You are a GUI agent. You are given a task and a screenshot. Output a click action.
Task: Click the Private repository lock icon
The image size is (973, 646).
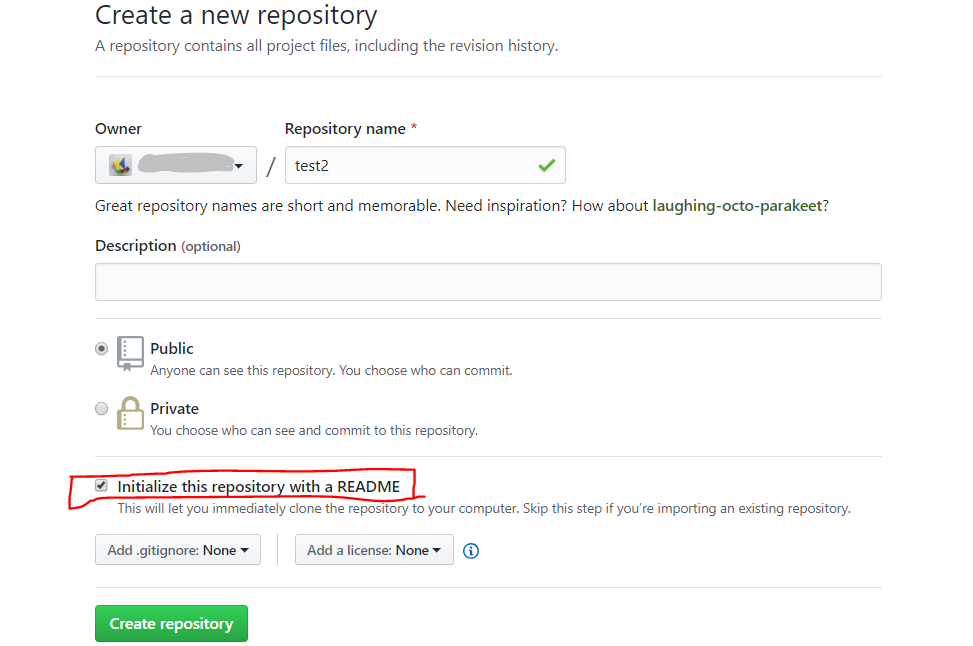click(130, 413)
